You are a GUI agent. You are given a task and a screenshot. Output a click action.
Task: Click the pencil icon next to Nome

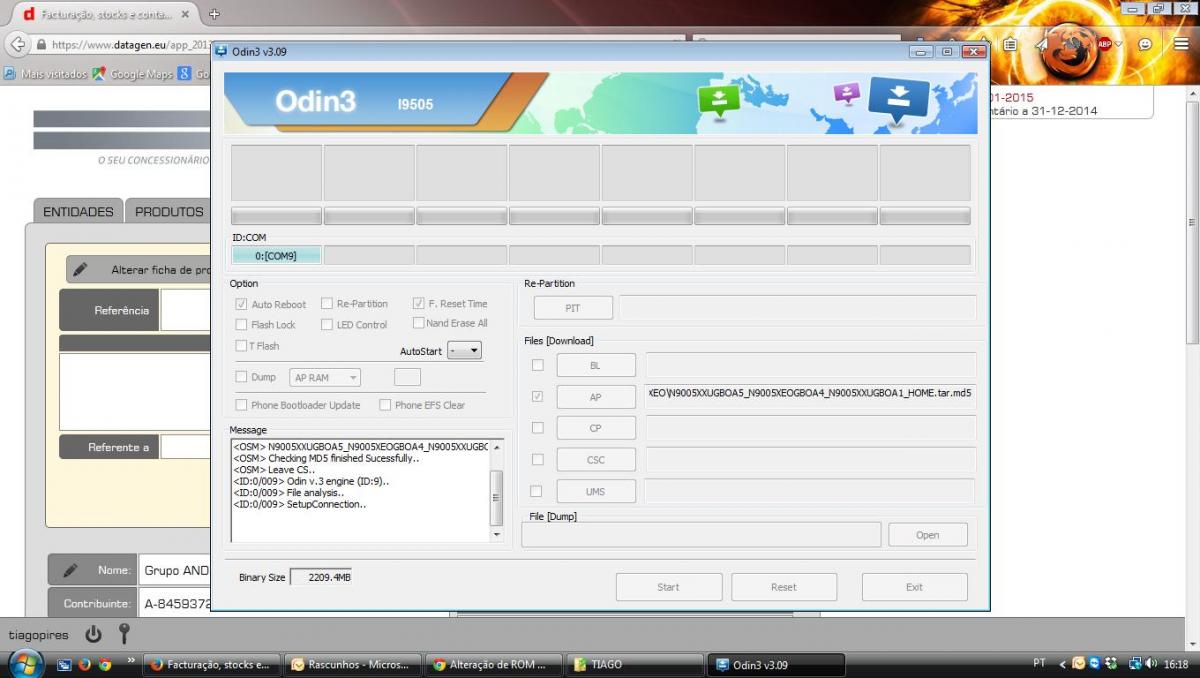[70, 570]
